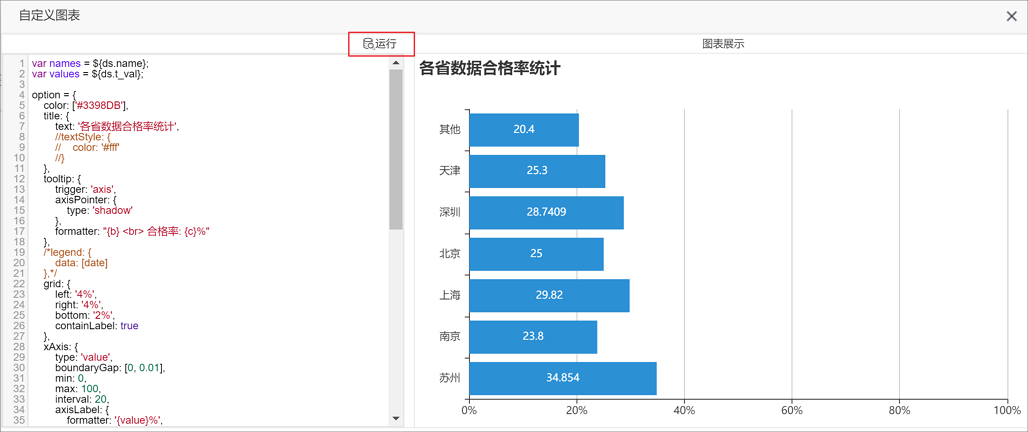Image resolution: width=1028 pixels, height=432 pixels.
Task: Click the 上海 axis label
Action: [450, 295]
